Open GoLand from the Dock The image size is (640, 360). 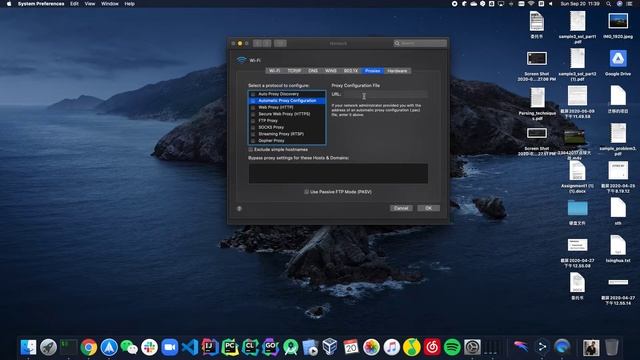(x=270, y=347)
